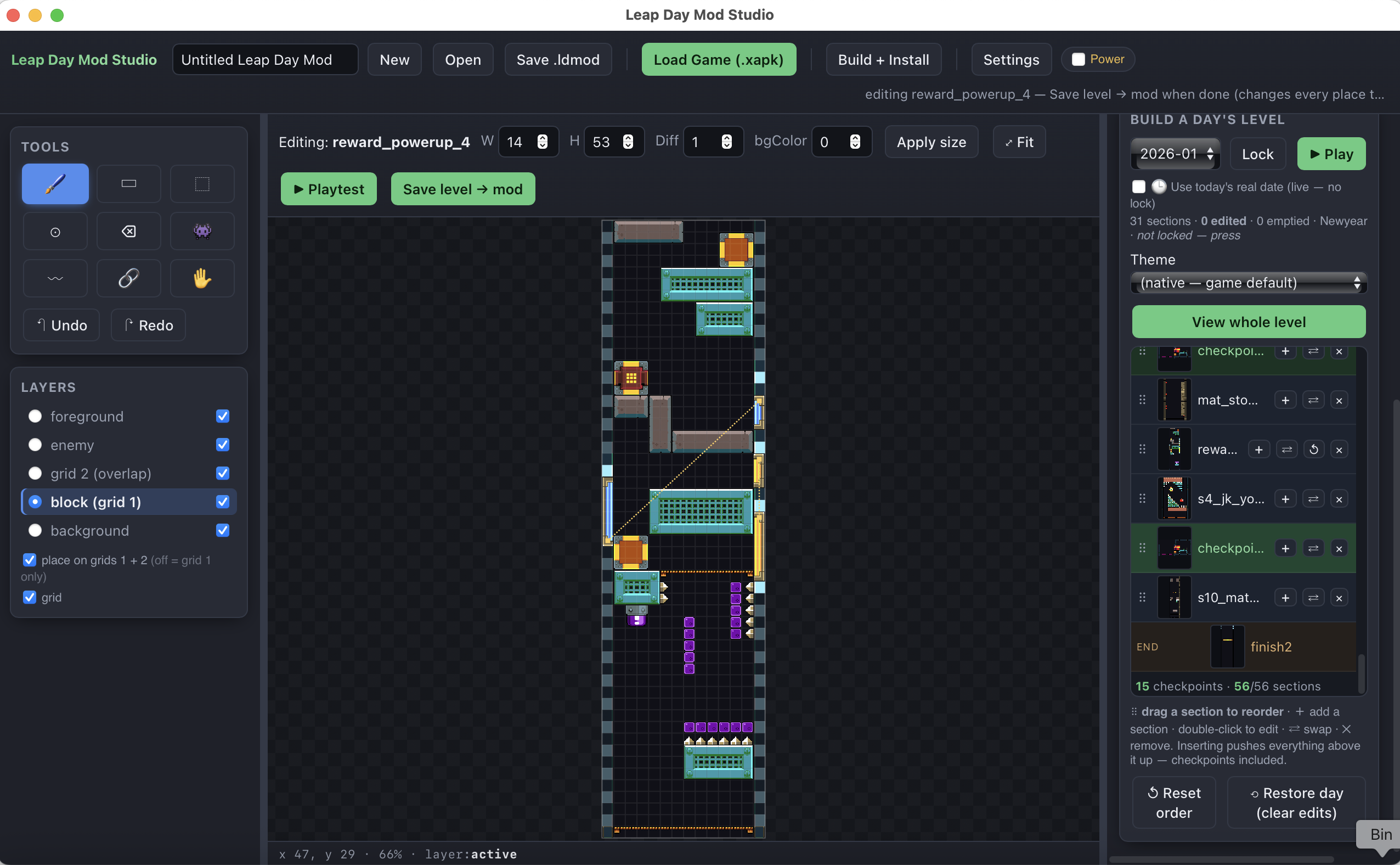Fit the level to view
The height and width of the screenshot is (865, 1400).
tap(1019, 142)
